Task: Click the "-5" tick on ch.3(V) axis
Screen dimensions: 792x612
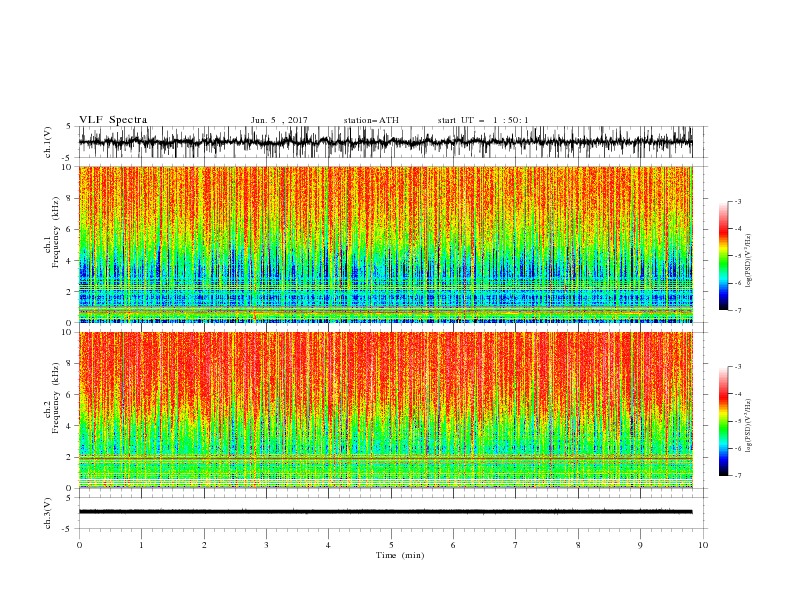Action: coord(67,529)
